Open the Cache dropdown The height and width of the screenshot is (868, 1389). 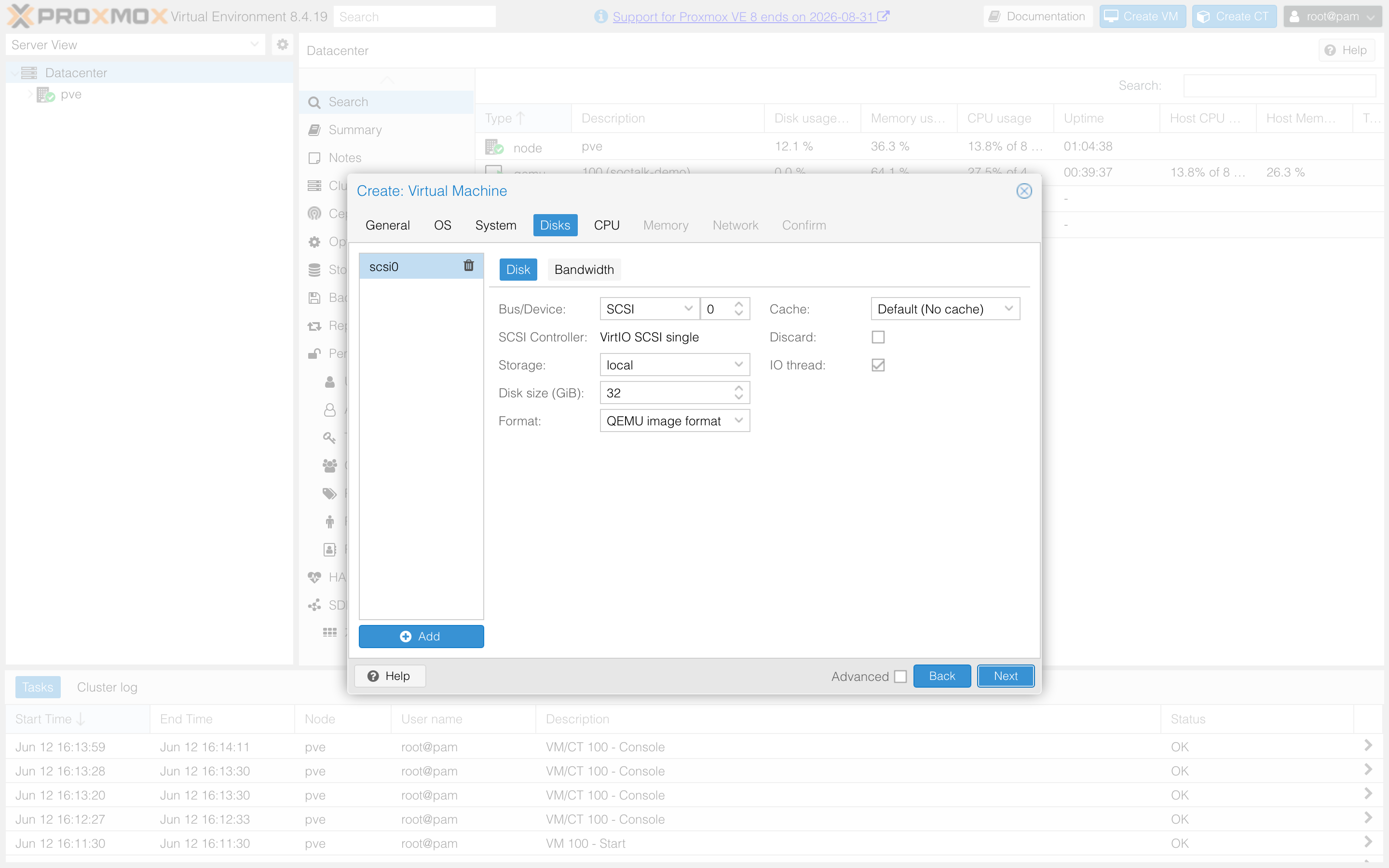(1008, 309)
